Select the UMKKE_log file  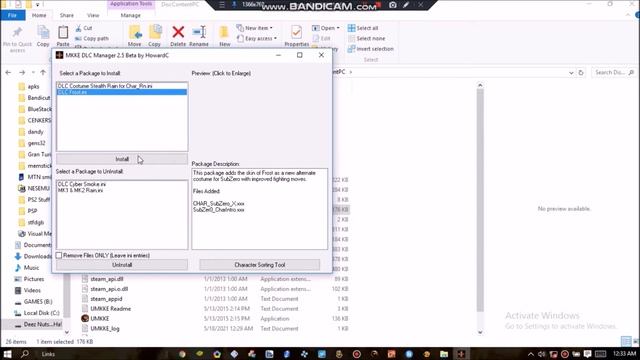105,329
